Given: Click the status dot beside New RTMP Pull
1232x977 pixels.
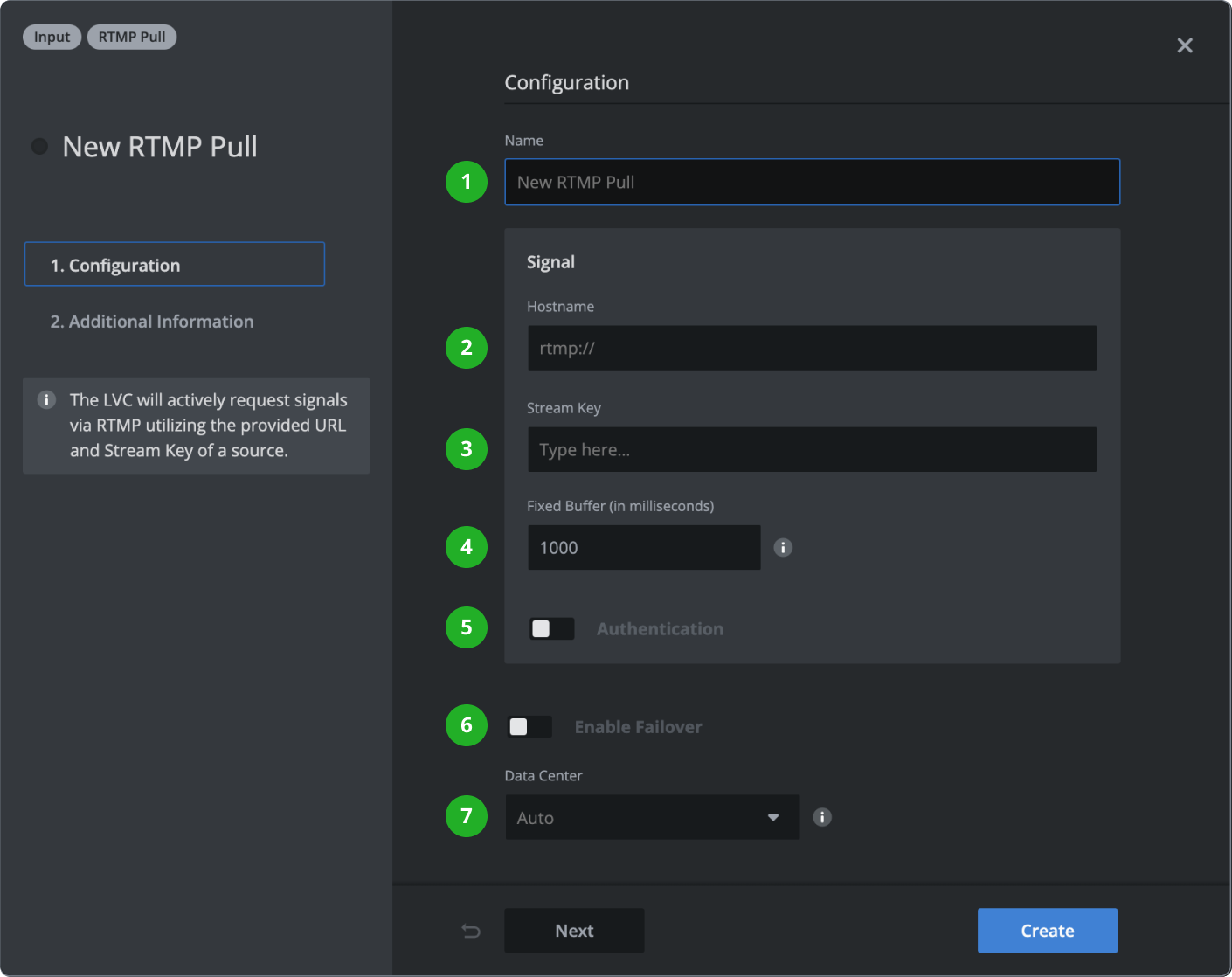Looking at the screenshot, I should pyautogui.click(x=40, y=146).
